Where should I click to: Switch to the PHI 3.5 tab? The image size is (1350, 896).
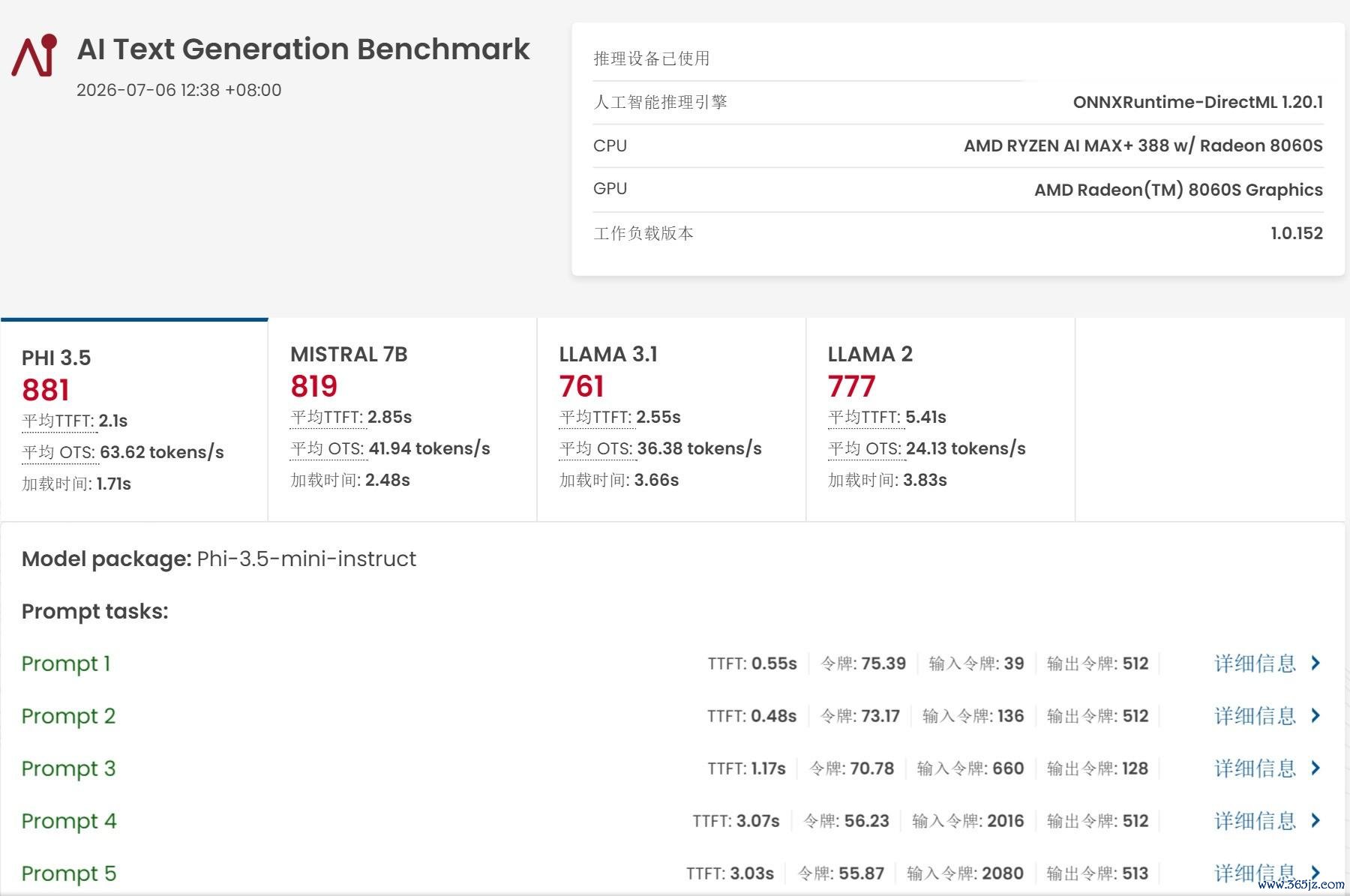tap(134, 419)
